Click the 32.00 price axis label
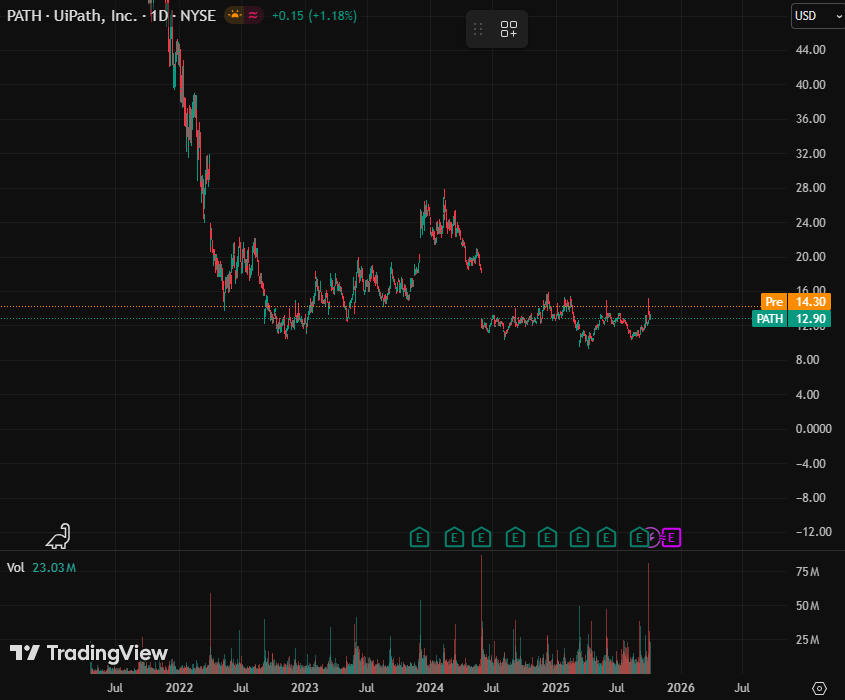This screenshot has height=700, width=845. click(811, 154)
